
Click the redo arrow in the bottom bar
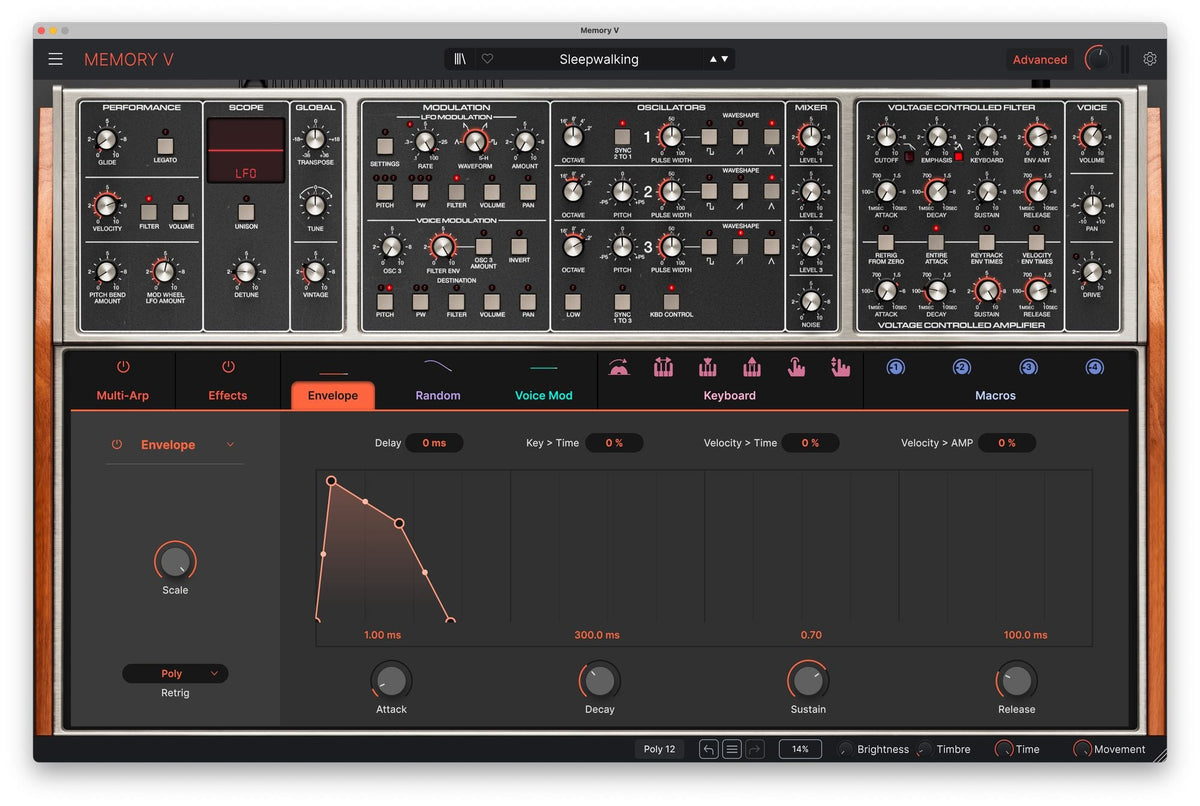pos(755,749)
